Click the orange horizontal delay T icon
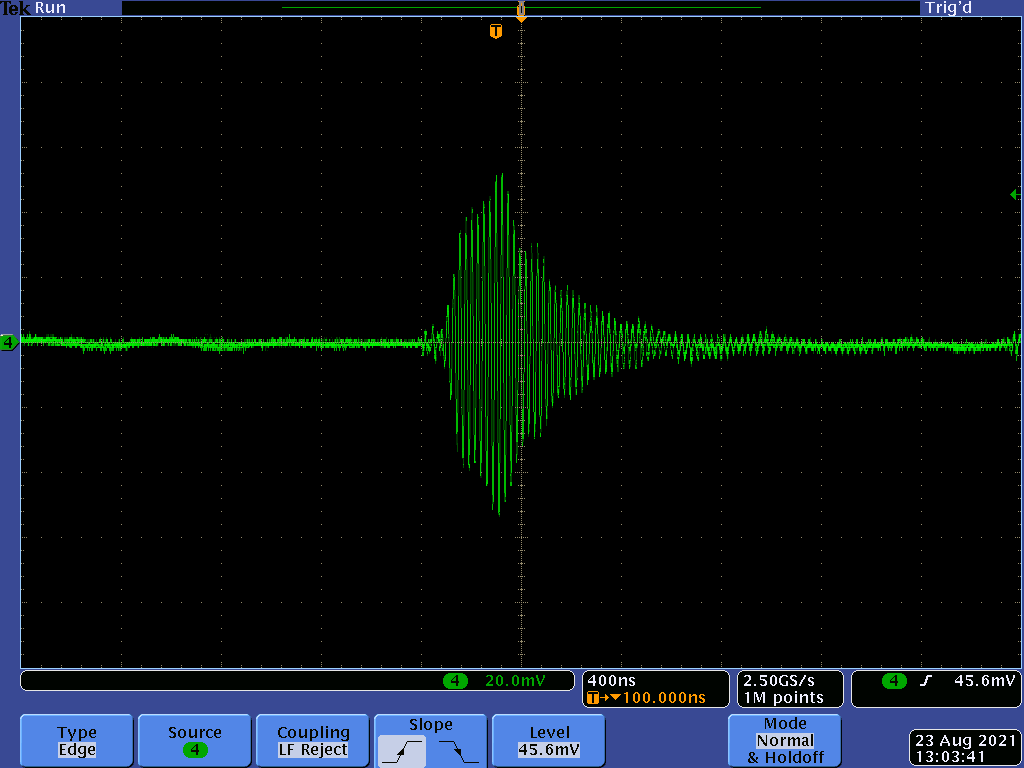The height and width of the screenshot is (768, 1024). click(x=594, y=697)
